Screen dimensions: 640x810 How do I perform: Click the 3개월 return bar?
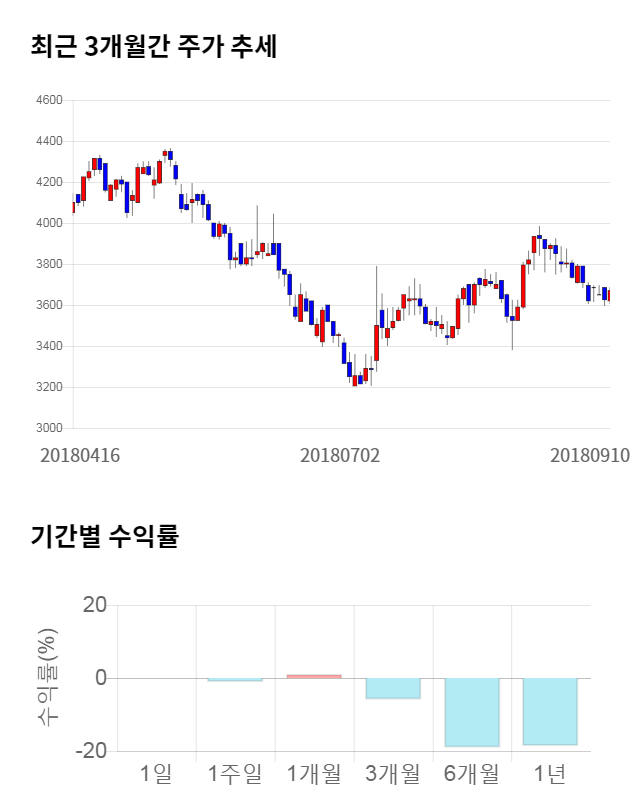point(393,688)
